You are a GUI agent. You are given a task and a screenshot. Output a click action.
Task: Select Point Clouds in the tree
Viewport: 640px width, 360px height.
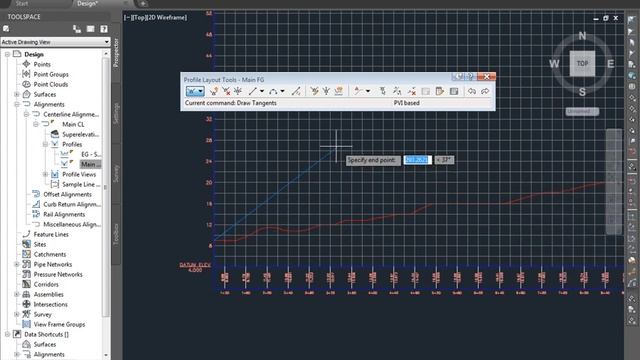point(51,84)
